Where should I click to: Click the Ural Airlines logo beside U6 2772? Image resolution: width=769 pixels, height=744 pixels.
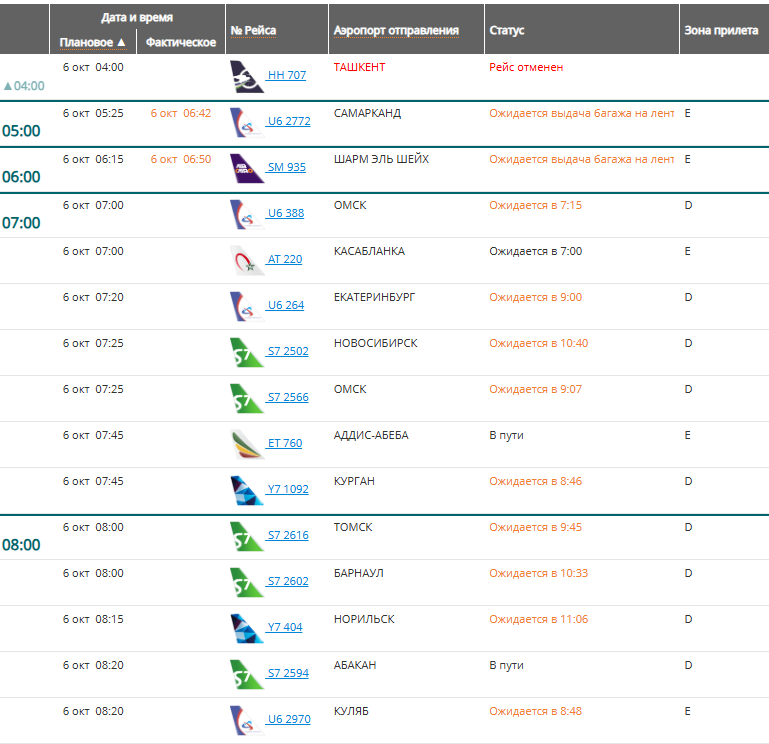coord(247,123)
